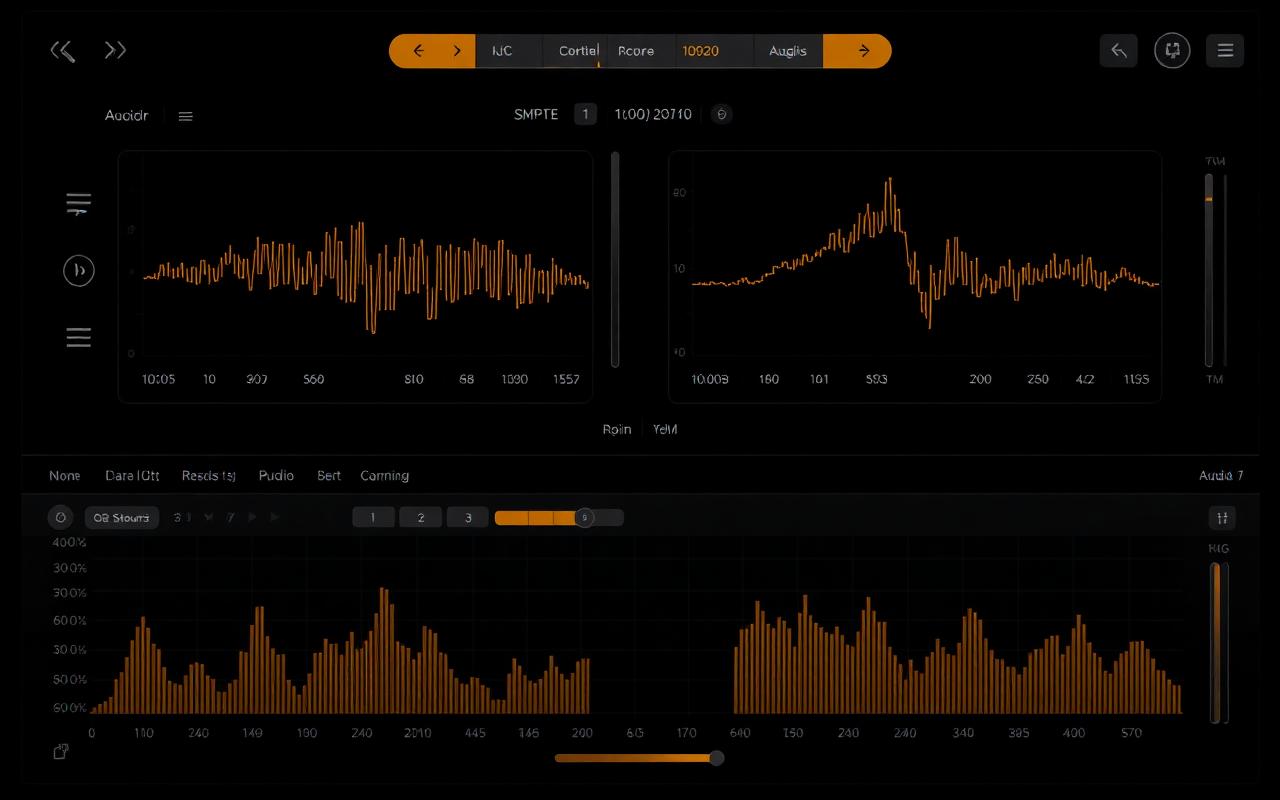The width and height of the screenshot is (1280, 800).
Task: Click the left waveform display
Action: (355, 277)
